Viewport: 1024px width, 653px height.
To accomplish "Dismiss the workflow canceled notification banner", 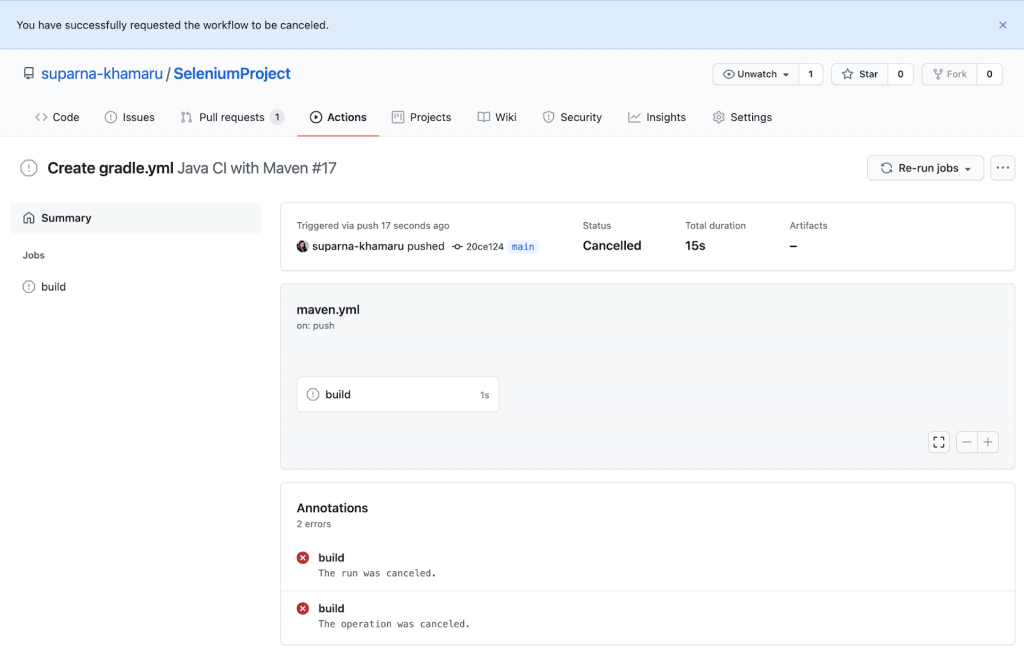I will (1002, 25).
